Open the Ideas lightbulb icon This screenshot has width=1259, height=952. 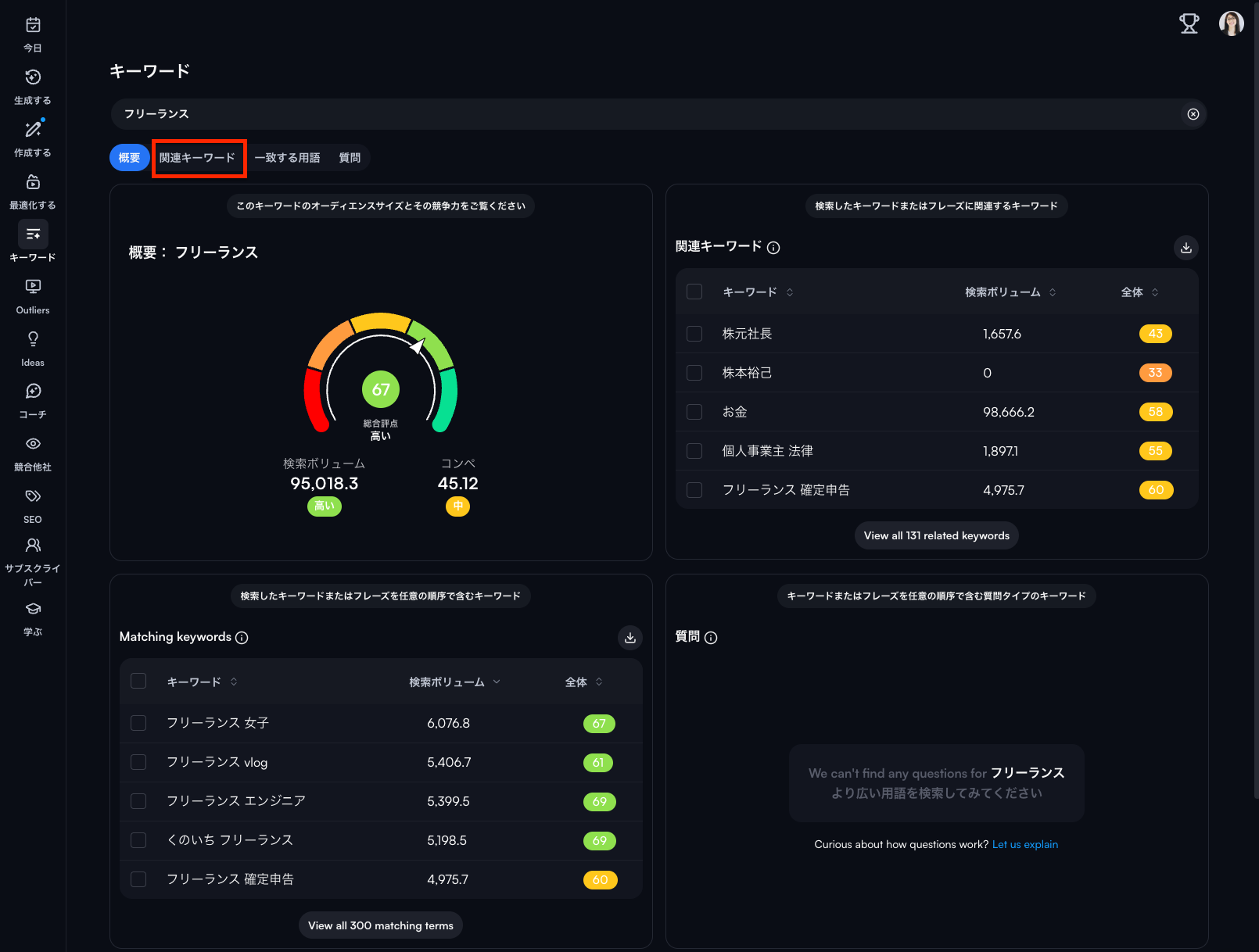(x=33, y=339)
